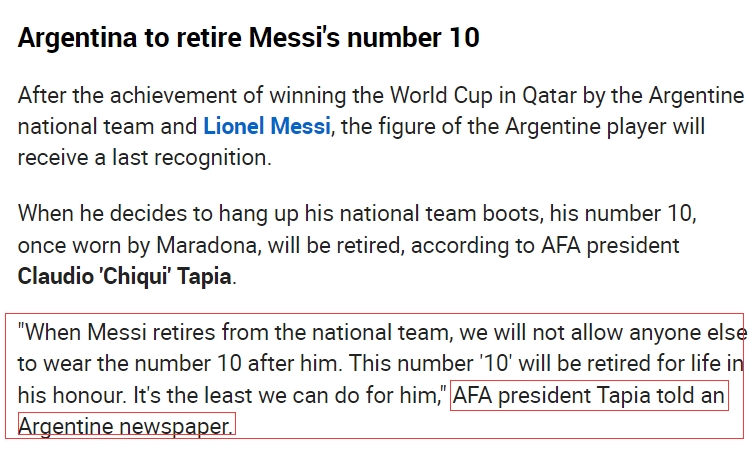The image size is (752, 452).
Task: Click the phrase "retired for life"
Action: [x=660, y=363]
